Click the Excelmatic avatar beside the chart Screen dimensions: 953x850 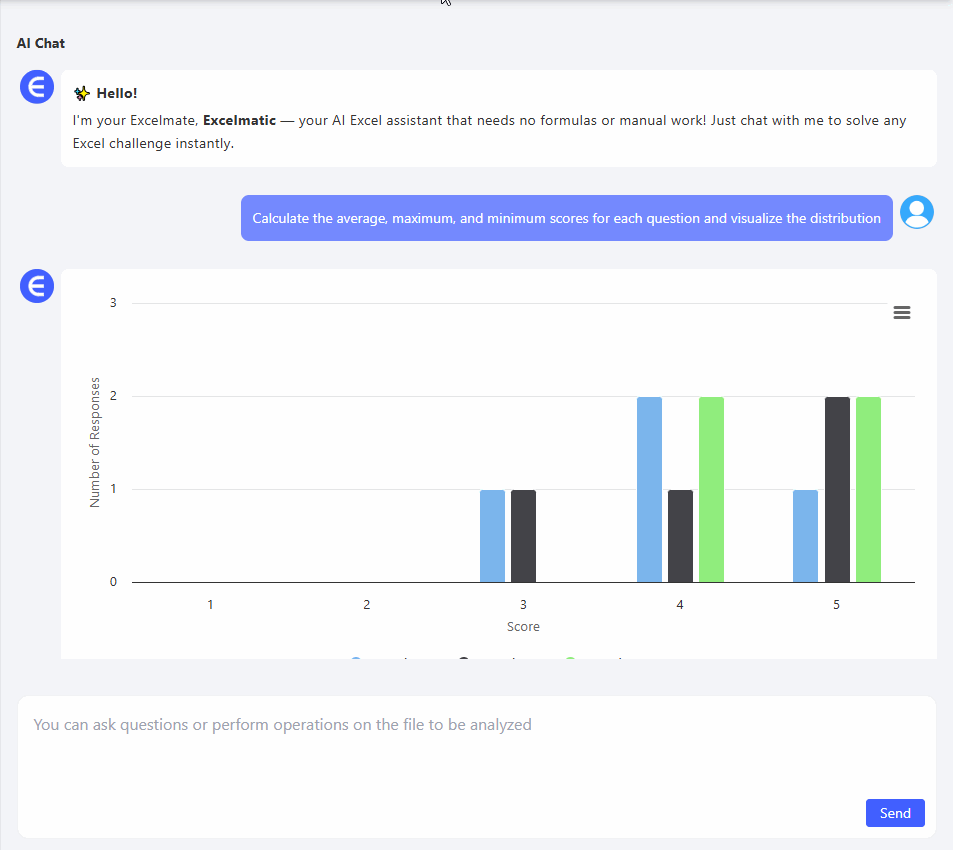(37, 287)
